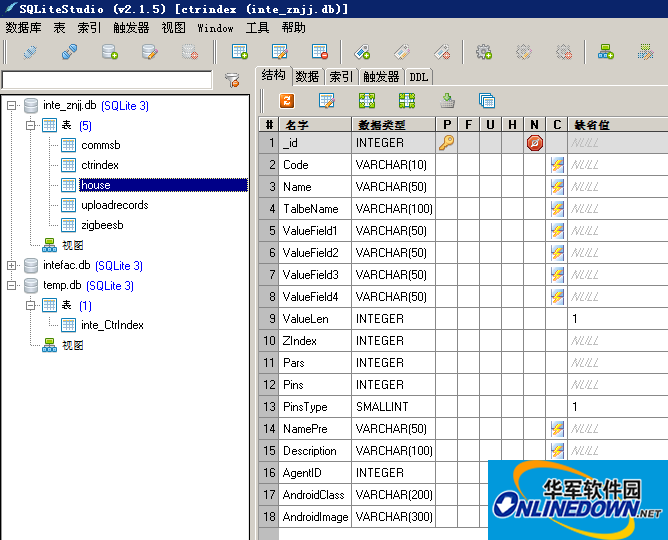Select the zigbeesb table in the tree

(102, 225)
